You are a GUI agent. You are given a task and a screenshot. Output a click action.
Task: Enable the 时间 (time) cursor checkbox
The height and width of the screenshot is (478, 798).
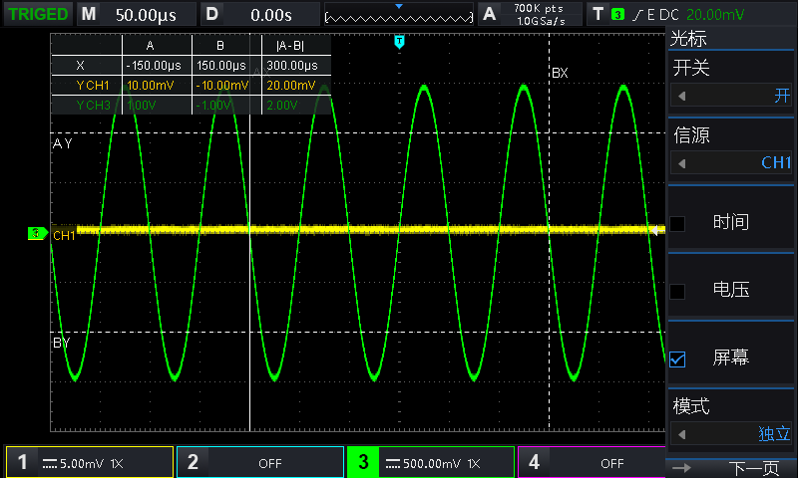coord(678,223)
